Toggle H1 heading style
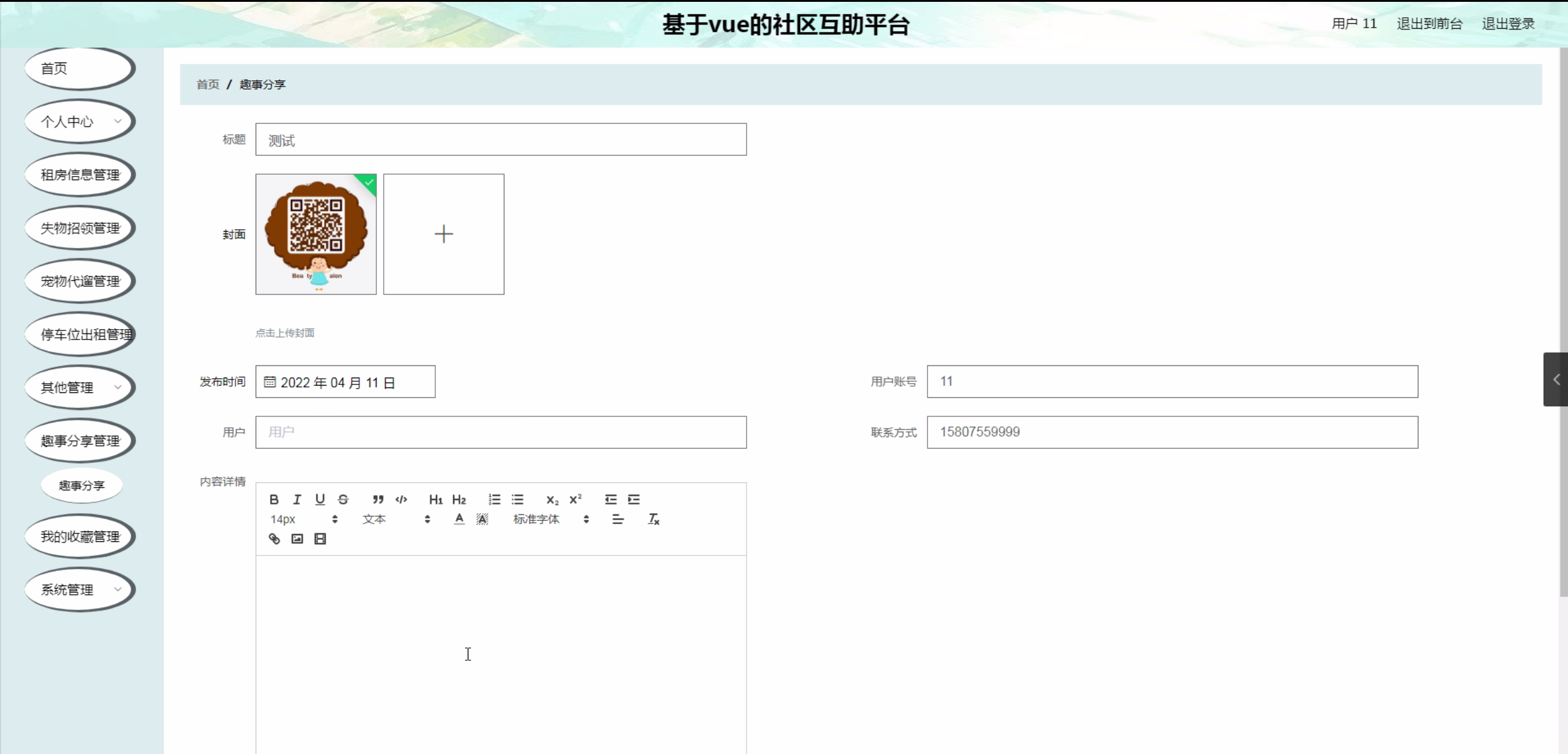The width and height of the screenshot is (1568, 754). coord(435,500)
